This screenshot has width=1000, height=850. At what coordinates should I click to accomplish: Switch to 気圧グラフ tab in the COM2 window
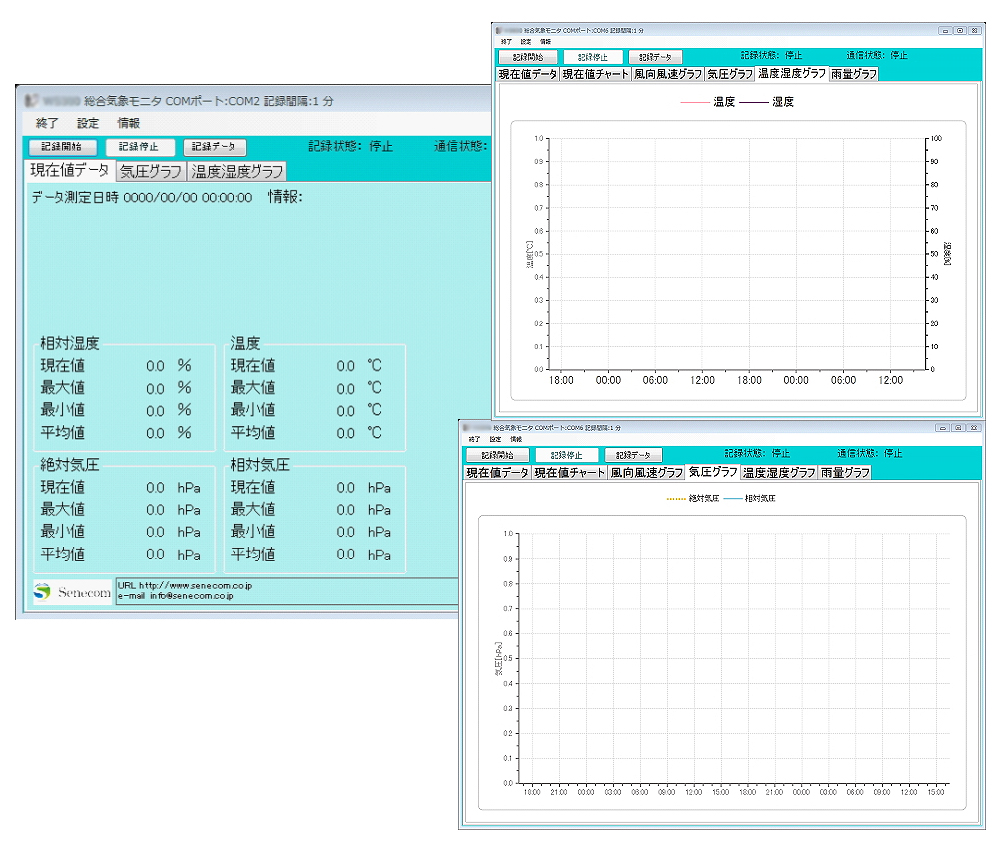(x=151, y=171)
